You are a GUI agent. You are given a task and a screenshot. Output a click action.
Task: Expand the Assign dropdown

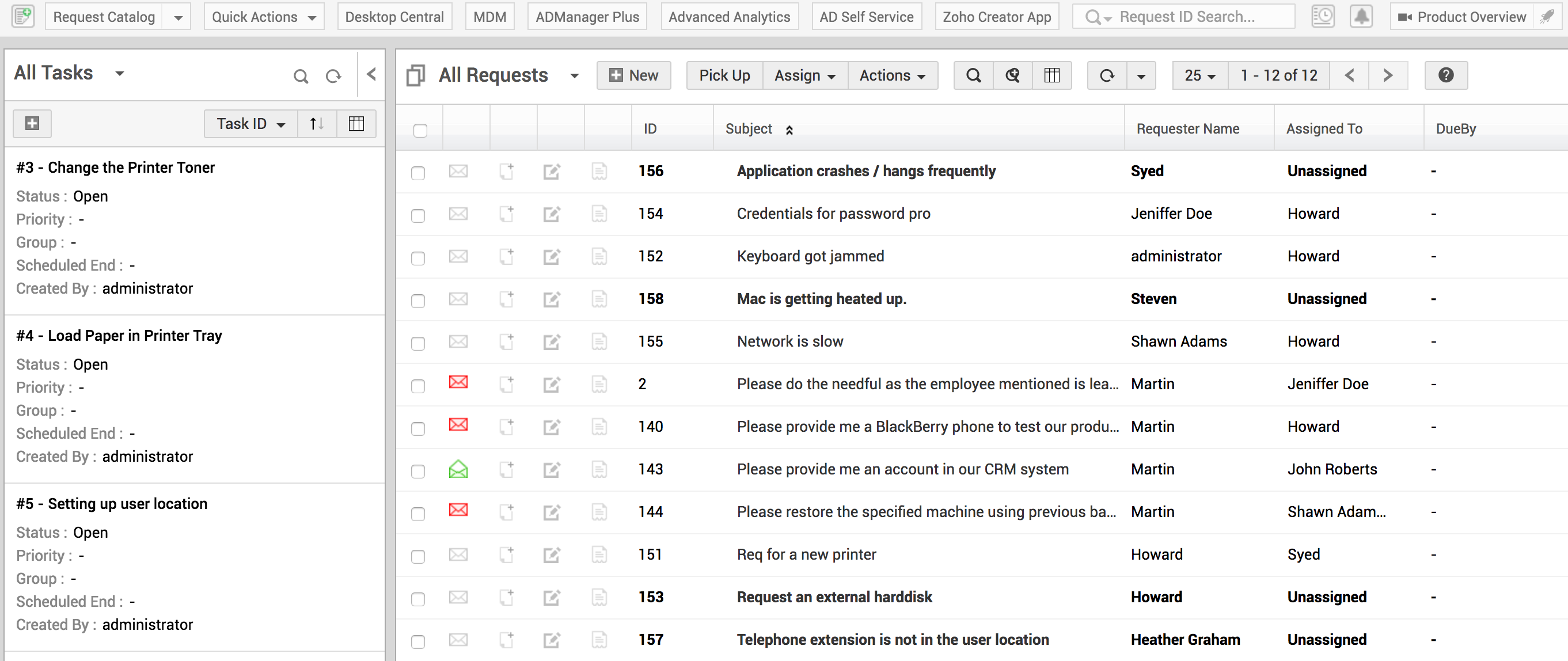tap(804, 75)
